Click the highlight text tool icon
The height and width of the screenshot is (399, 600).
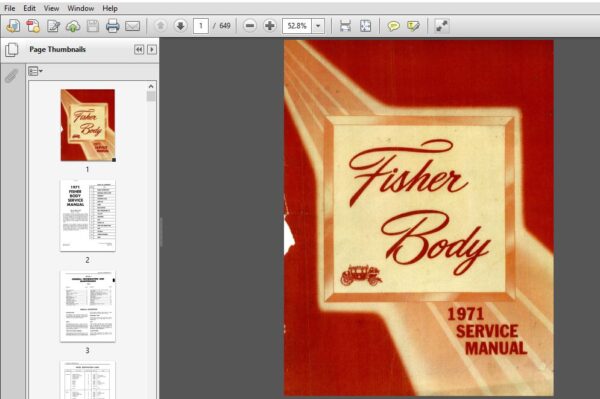click(x=413, y=26)
